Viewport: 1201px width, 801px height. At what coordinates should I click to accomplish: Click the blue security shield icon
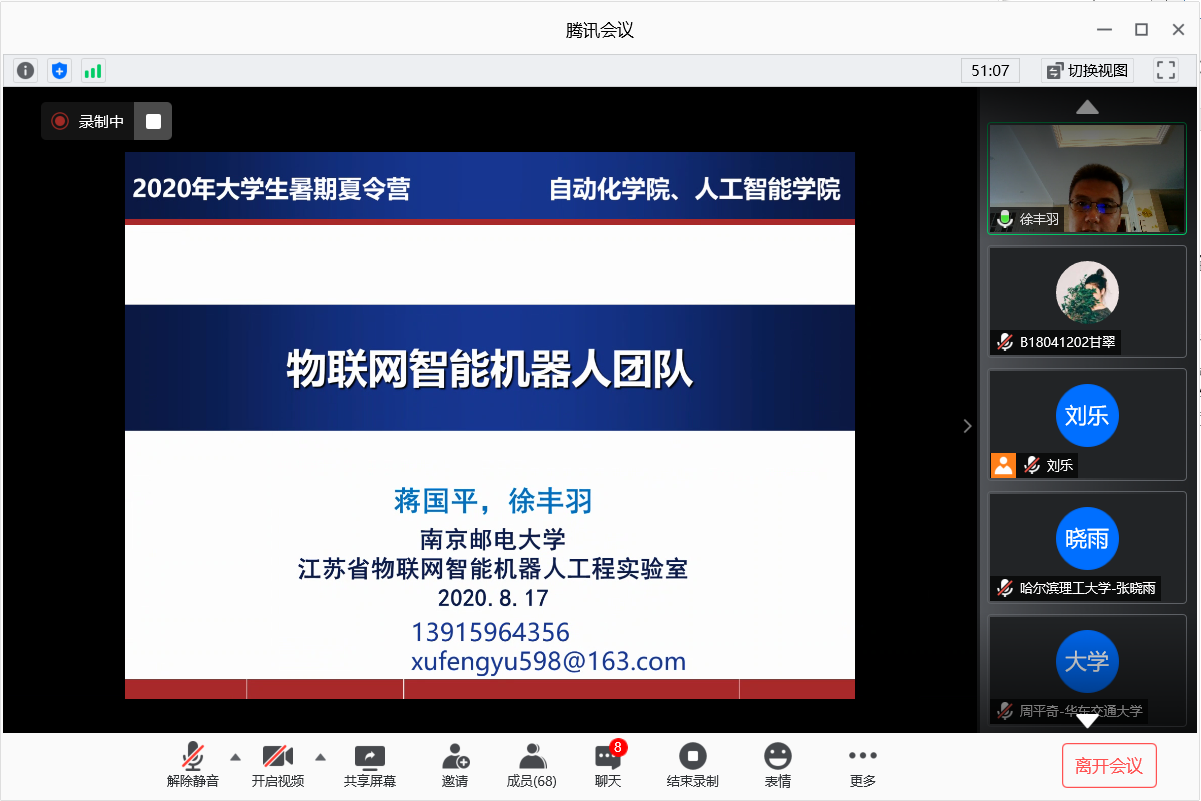pyautogui.click(x=60, y=70)
